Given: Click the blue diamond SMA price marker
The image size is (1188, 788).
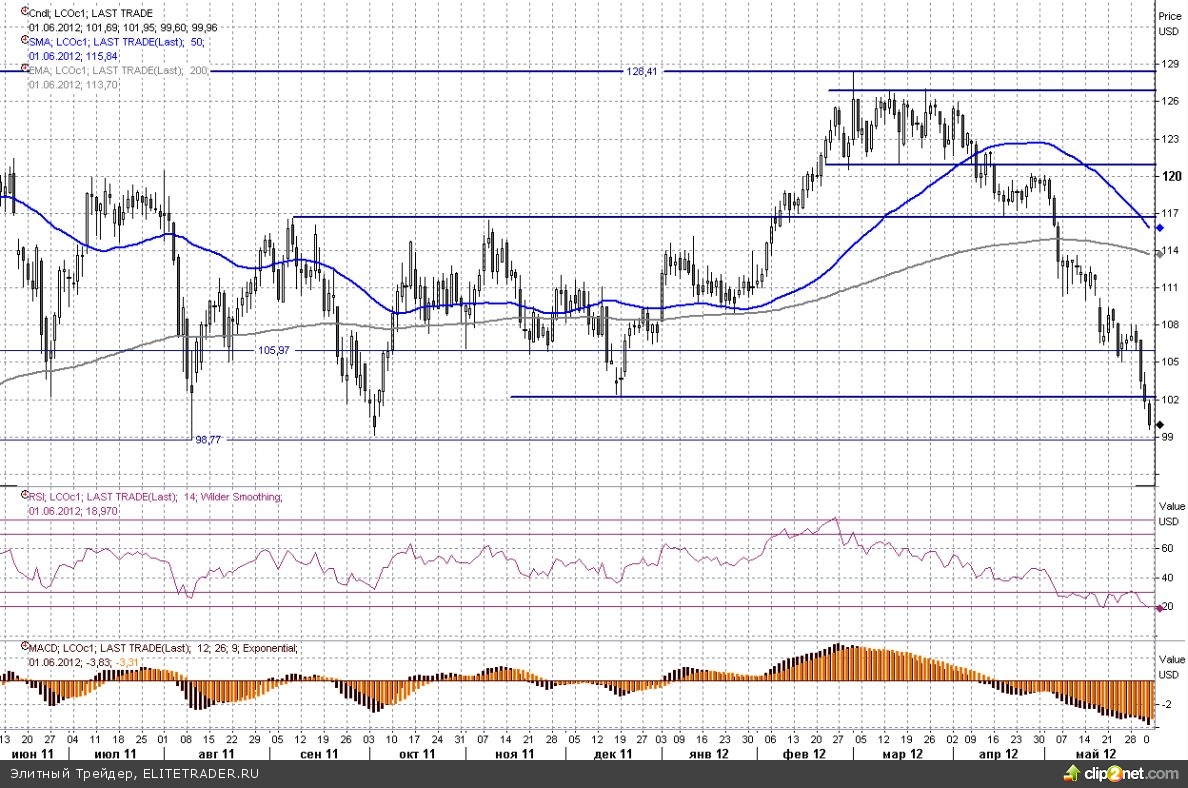Looking at the screenshot, I should [x=1159, y=229].
